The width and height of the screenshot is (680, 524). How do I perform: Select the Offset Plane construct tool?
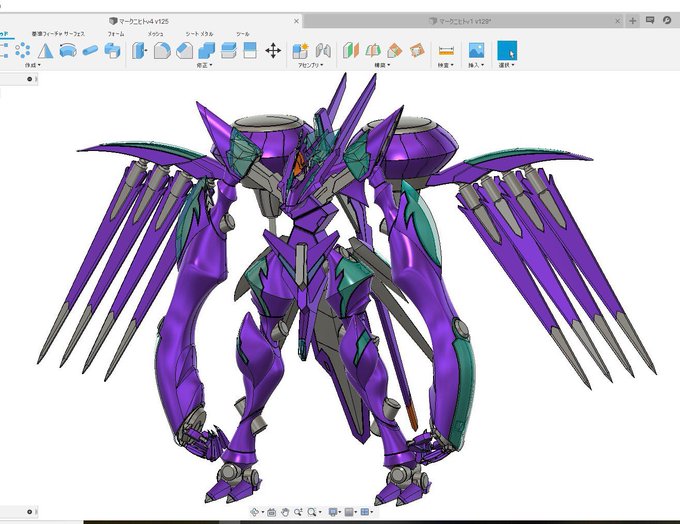pyautogui.click(x=351, y=51)
